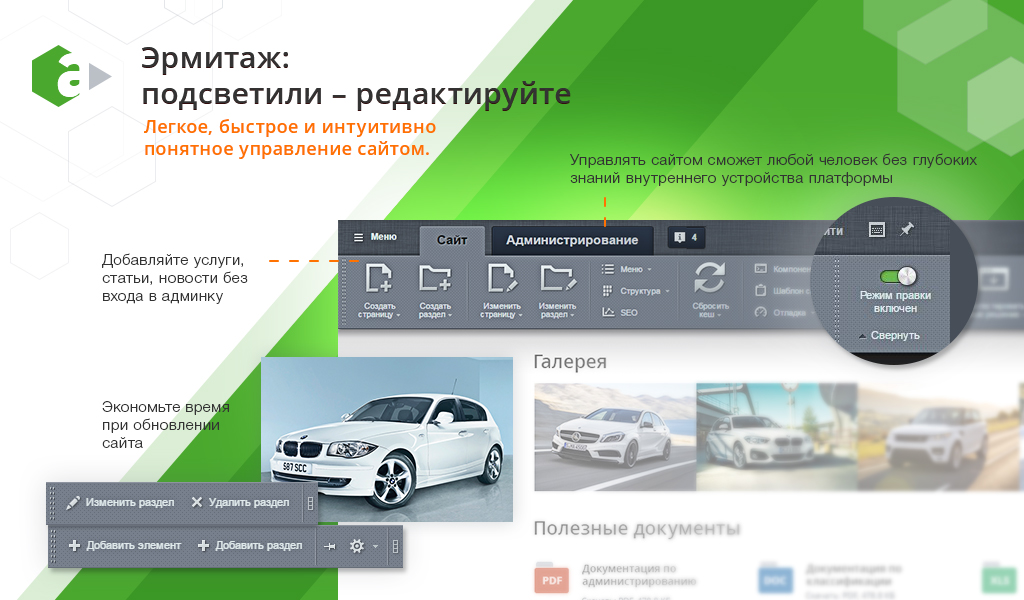
Task: Click the Сбросить кеш refresh icon
Action: pos(709,278)
